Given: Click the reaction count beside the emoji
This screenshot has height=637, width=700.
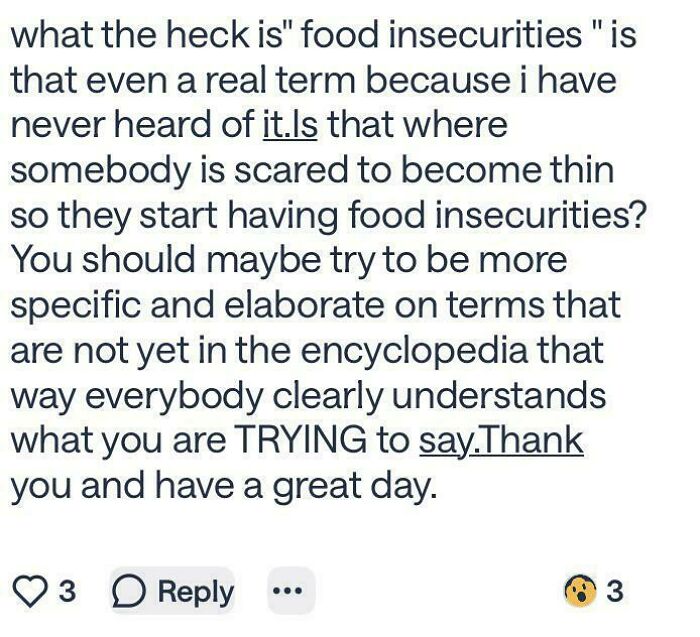Looking at the screenshot, I should [x=615, y=590].
